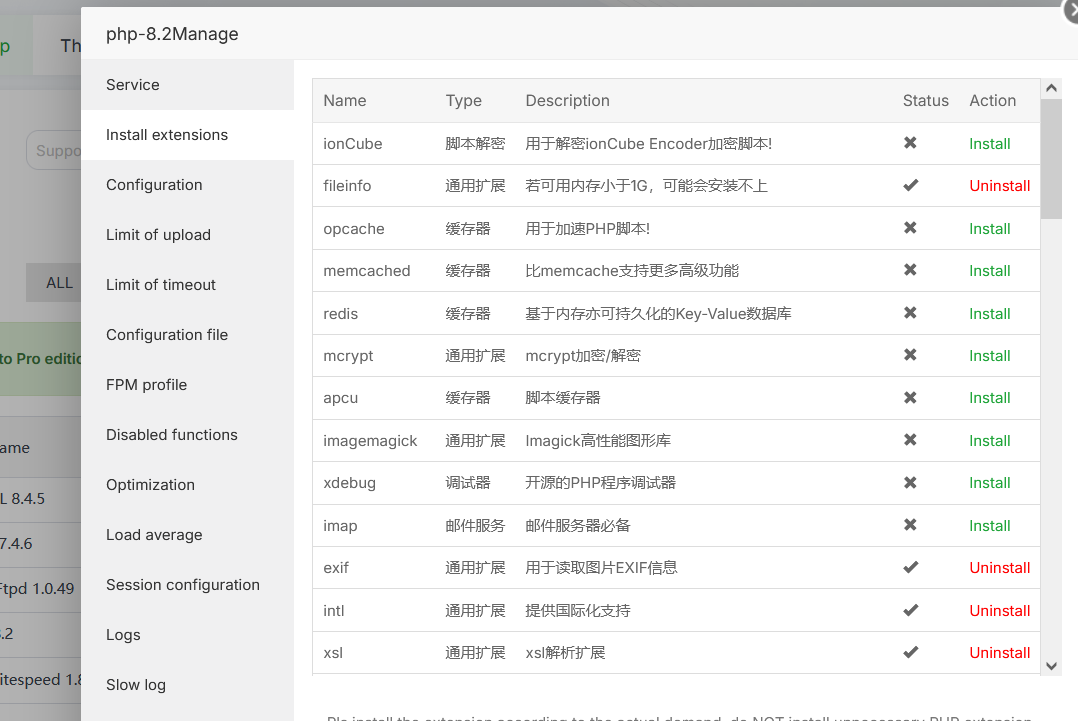Screen dimensions: 1078x721
Task: Install the memcached extension
Action: [x=989, y=271]
